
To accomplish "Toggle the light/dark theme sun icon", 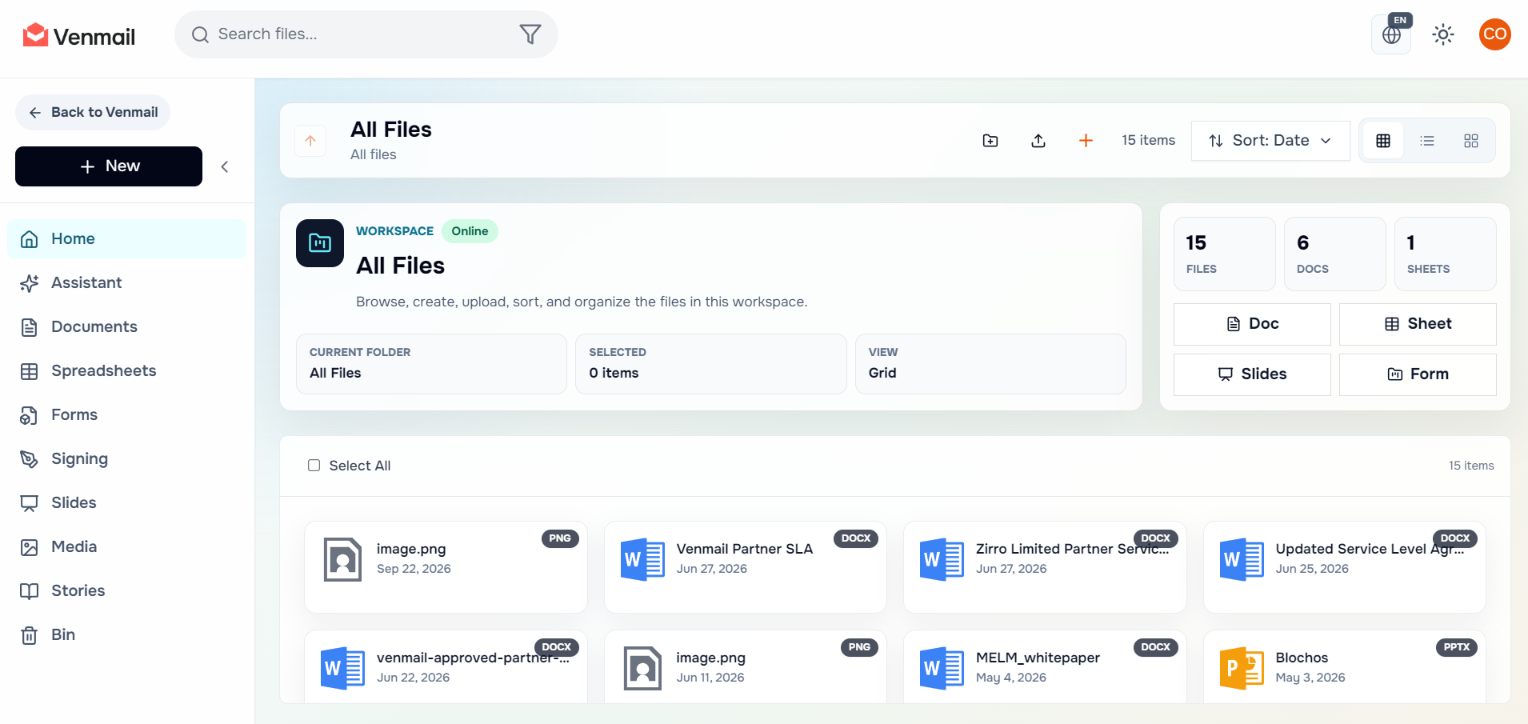I will coord(1443,35).
